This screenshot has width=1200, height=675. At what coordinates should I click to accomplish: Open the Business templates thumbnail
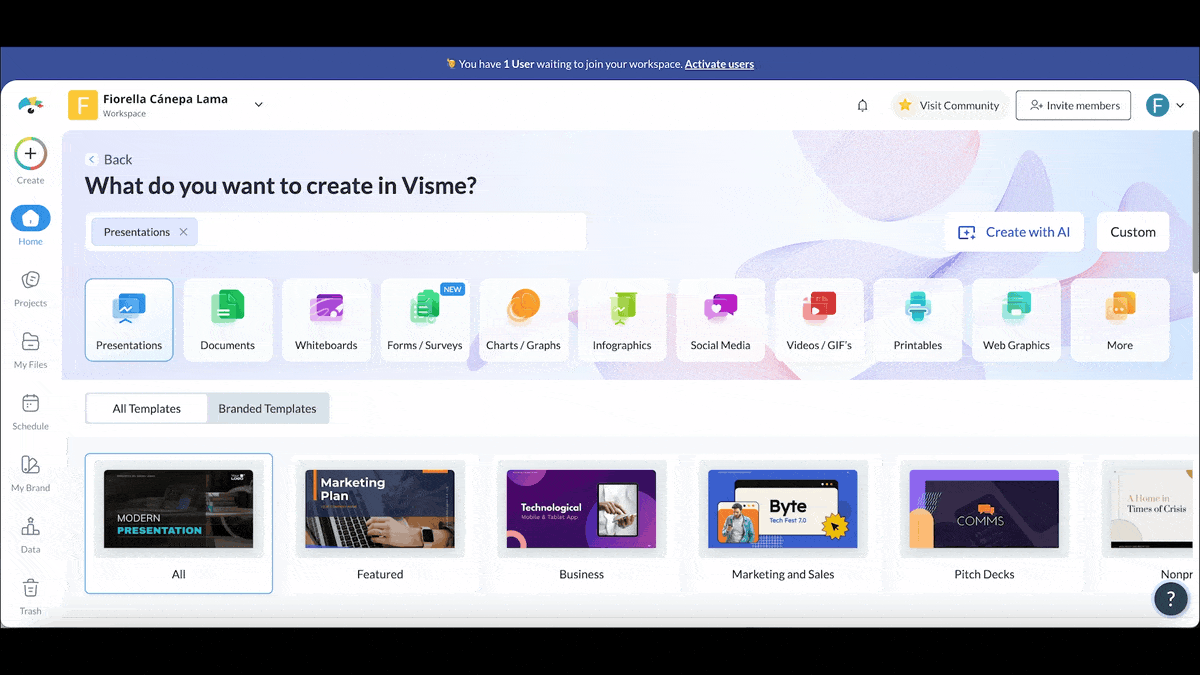581,523
